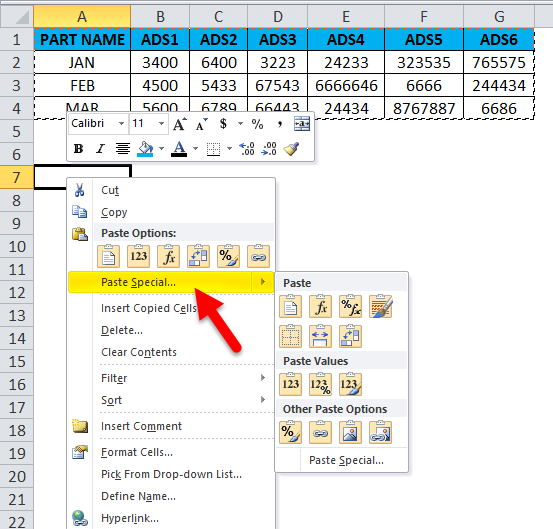Click Values & Number Formatting icon
The height and width of the screenshot is (529, 553).
click(x=320, y=384)
